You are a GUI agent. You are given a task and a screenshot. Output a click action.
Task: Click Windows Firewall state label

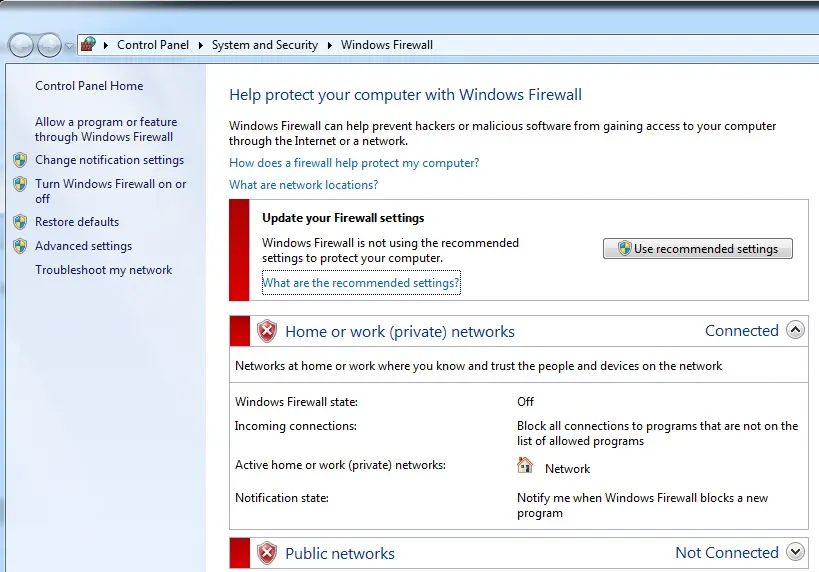(296, 402)
